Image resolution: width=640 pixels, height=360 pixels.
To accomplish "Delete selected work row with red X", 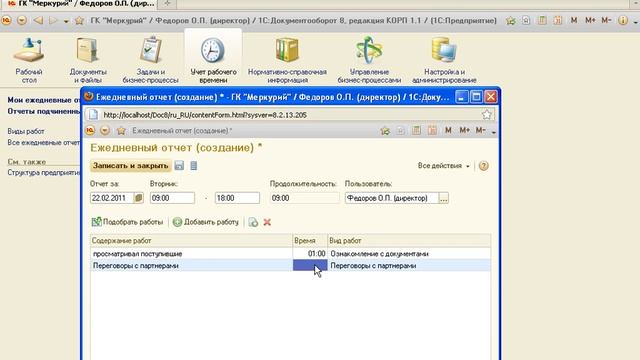I will [267, 222].
